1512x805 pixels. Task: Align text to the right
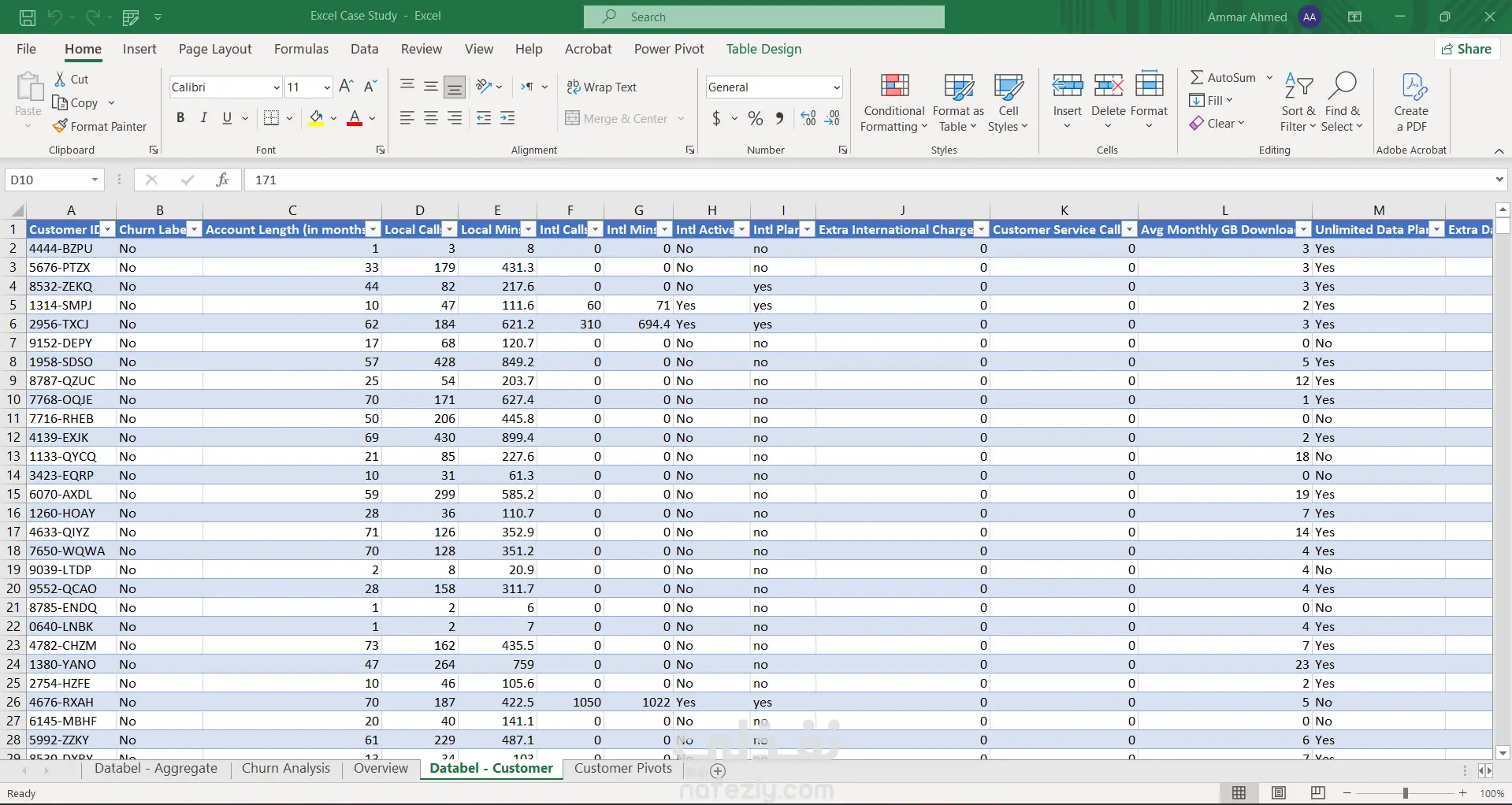coord(455,118)
